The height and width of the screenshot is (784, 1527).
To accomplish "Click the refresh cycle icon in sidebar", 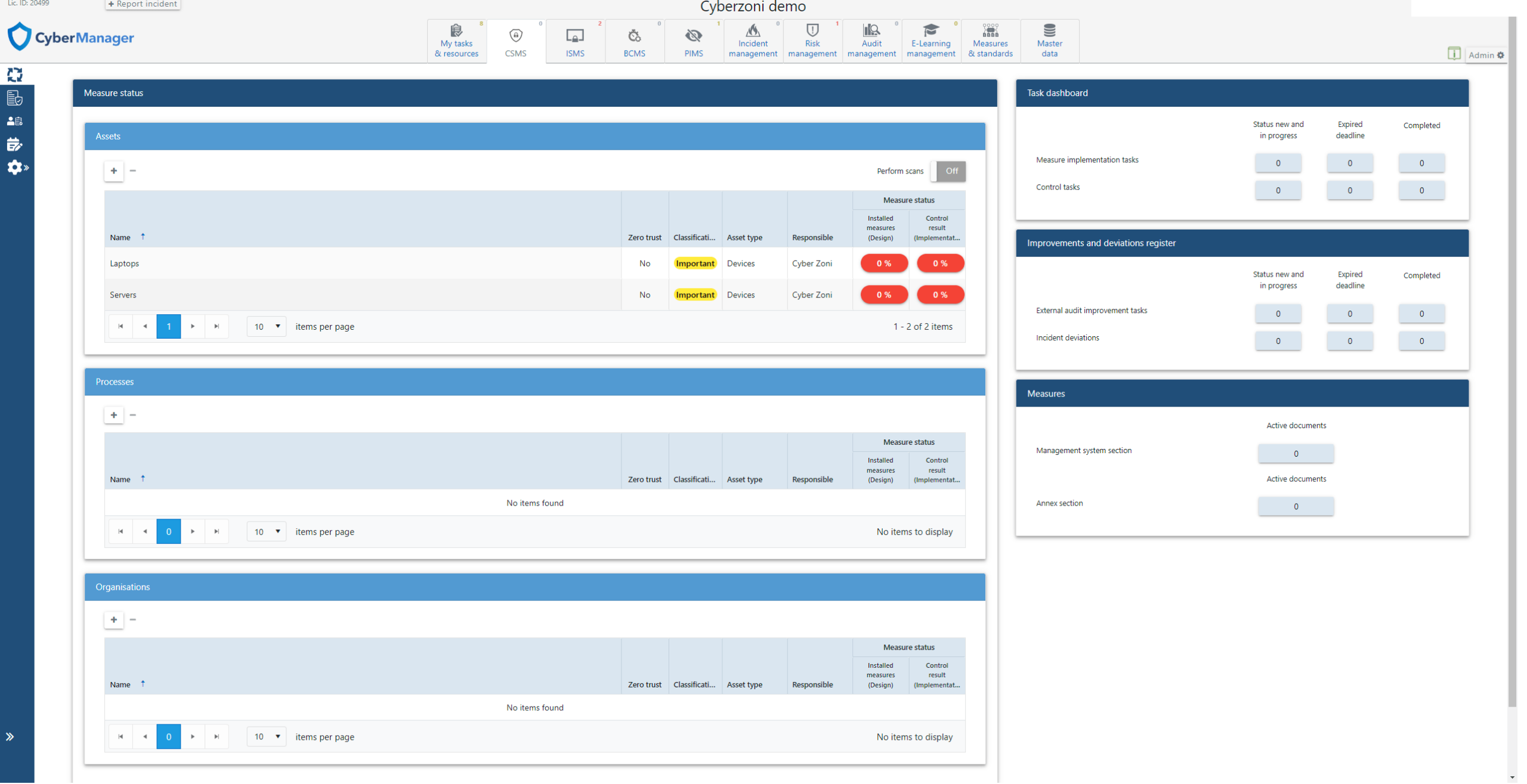I will point(15,75).
